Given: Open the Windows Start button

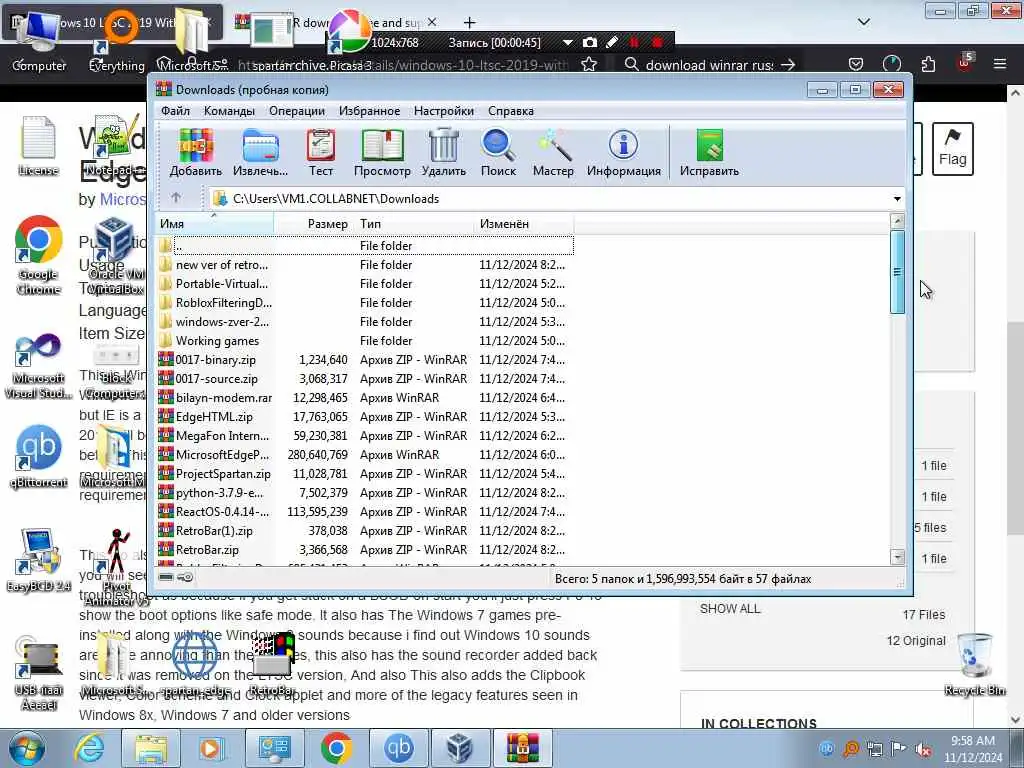Looking at the screenshot, I should tap(27, 748).
